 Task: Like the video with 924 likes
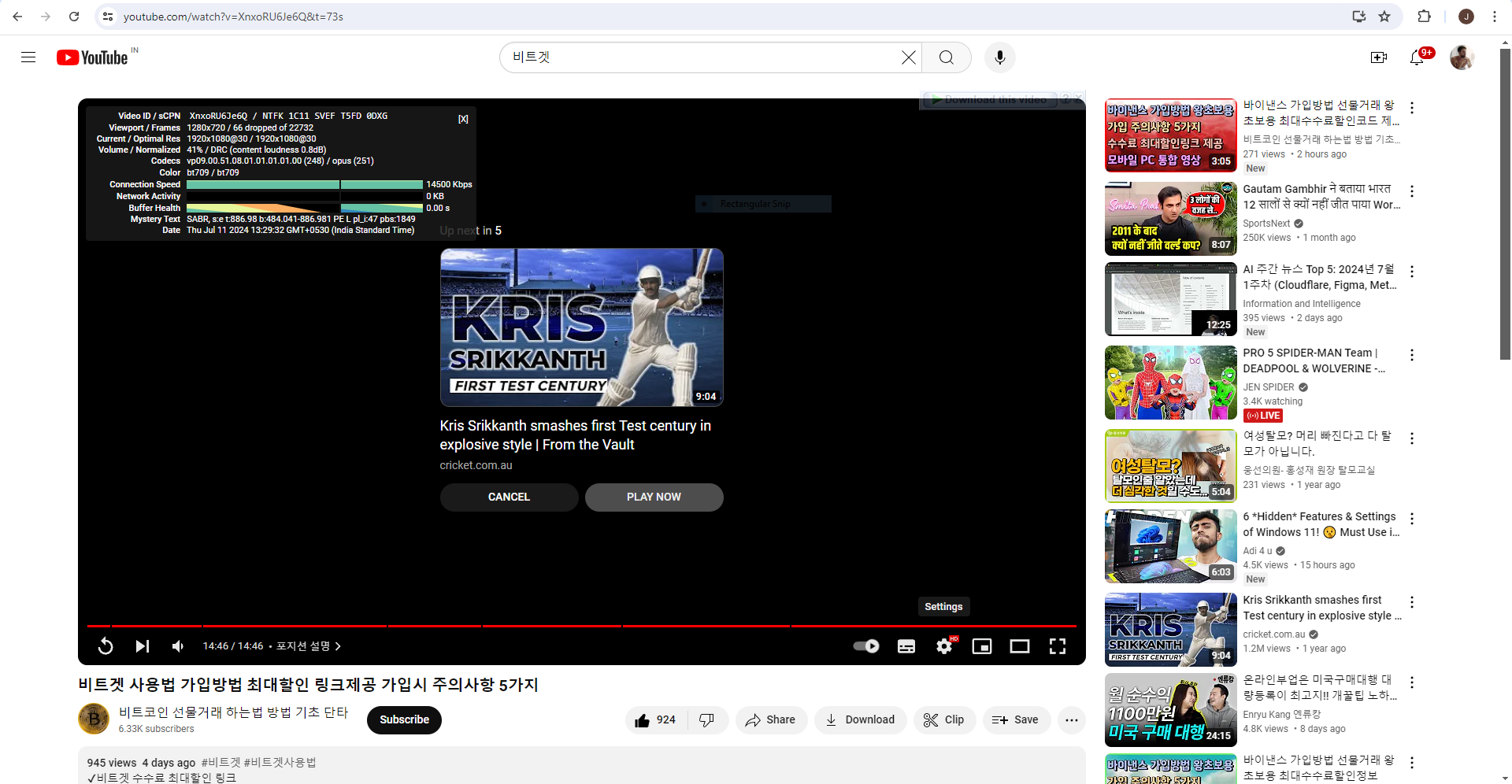click(656, 720)
